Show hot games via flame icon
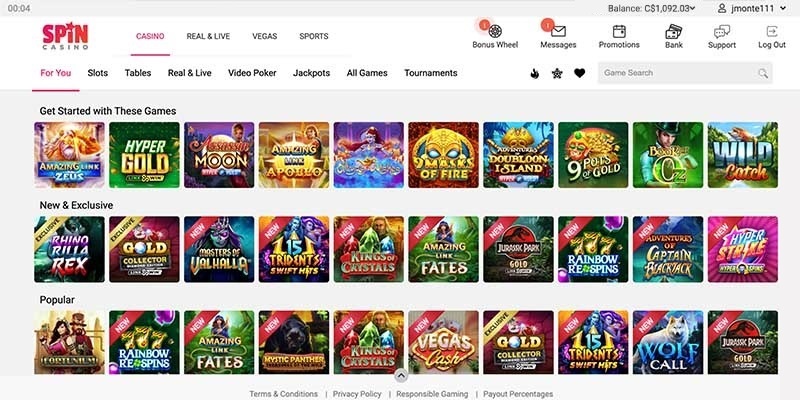This screenshot has height=400, width=800. 534,73
